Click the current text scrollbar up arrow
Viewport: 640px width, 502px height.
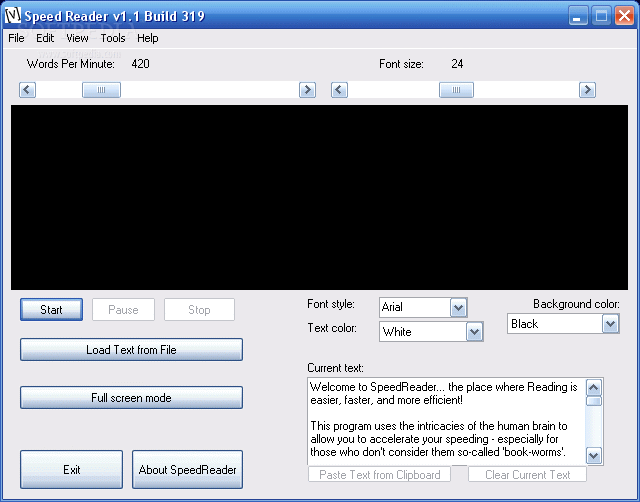594,387
